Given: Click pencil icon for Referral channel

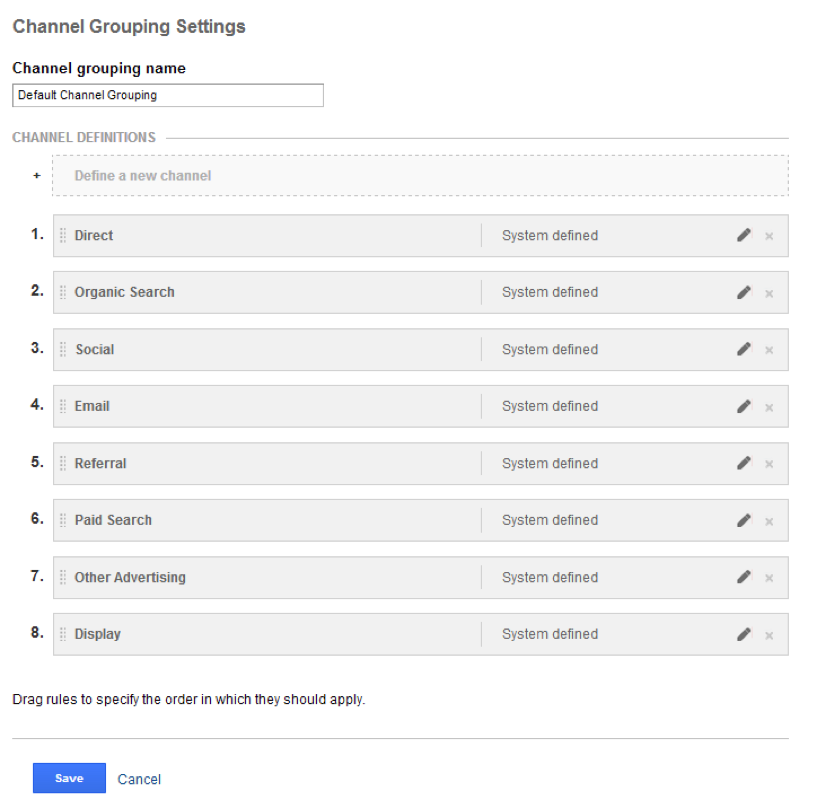Looking at the screenshot, I should click(x=743, y=463).
